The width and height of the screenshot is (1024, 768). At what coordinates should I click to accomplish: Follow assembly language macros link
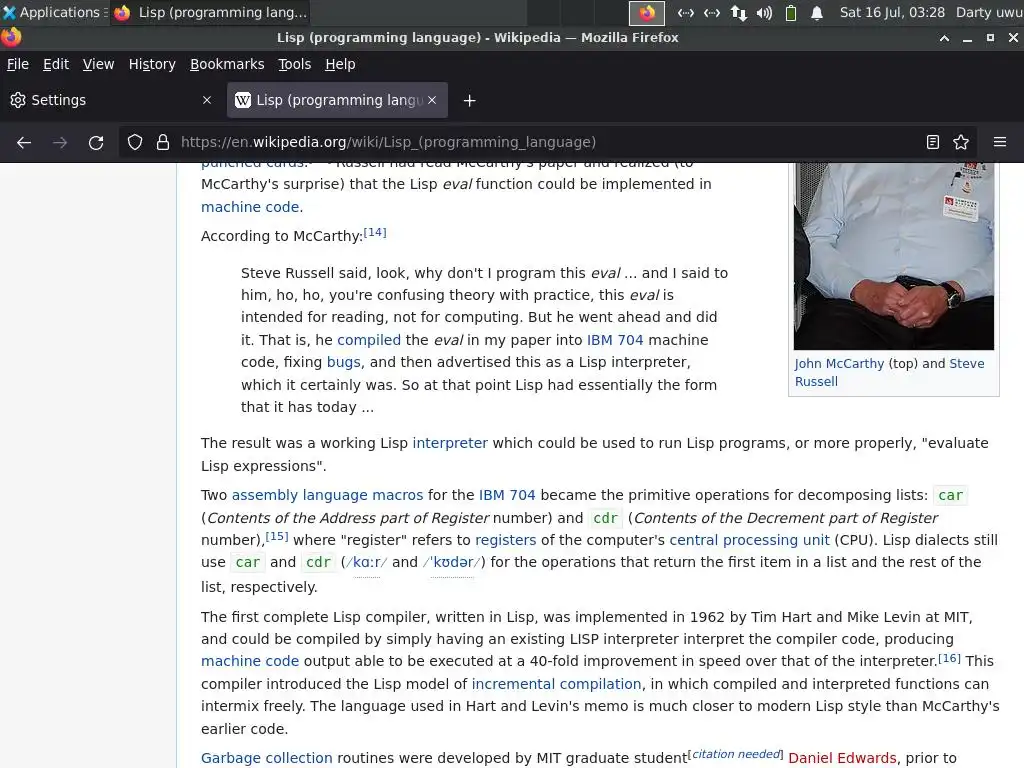[x=327, y=495]
